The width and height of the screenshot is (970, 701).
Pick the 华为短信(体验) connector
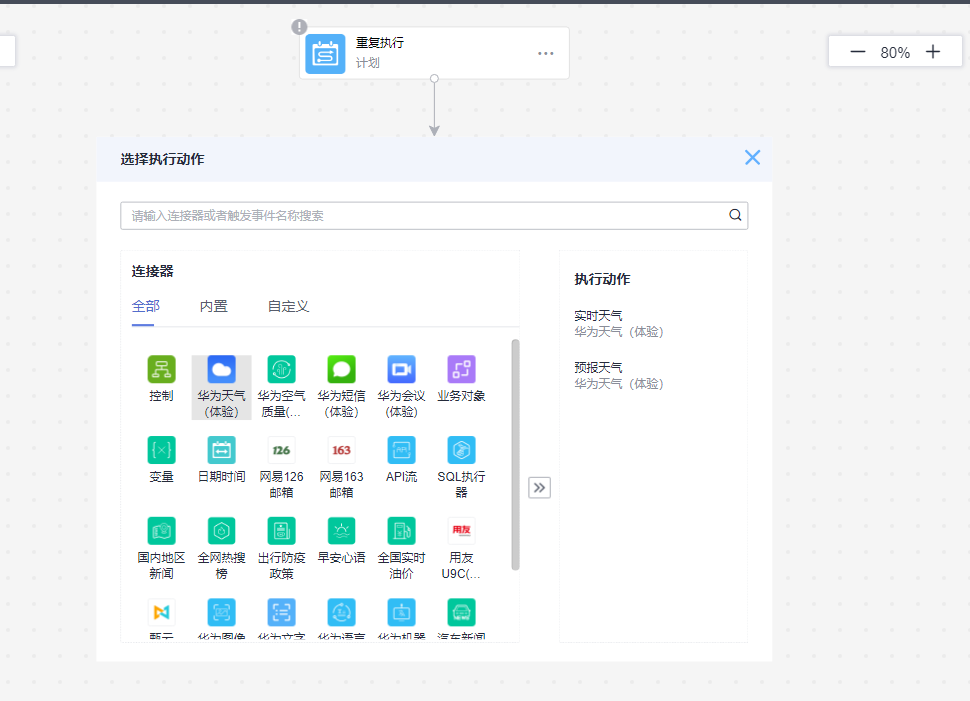341,387
